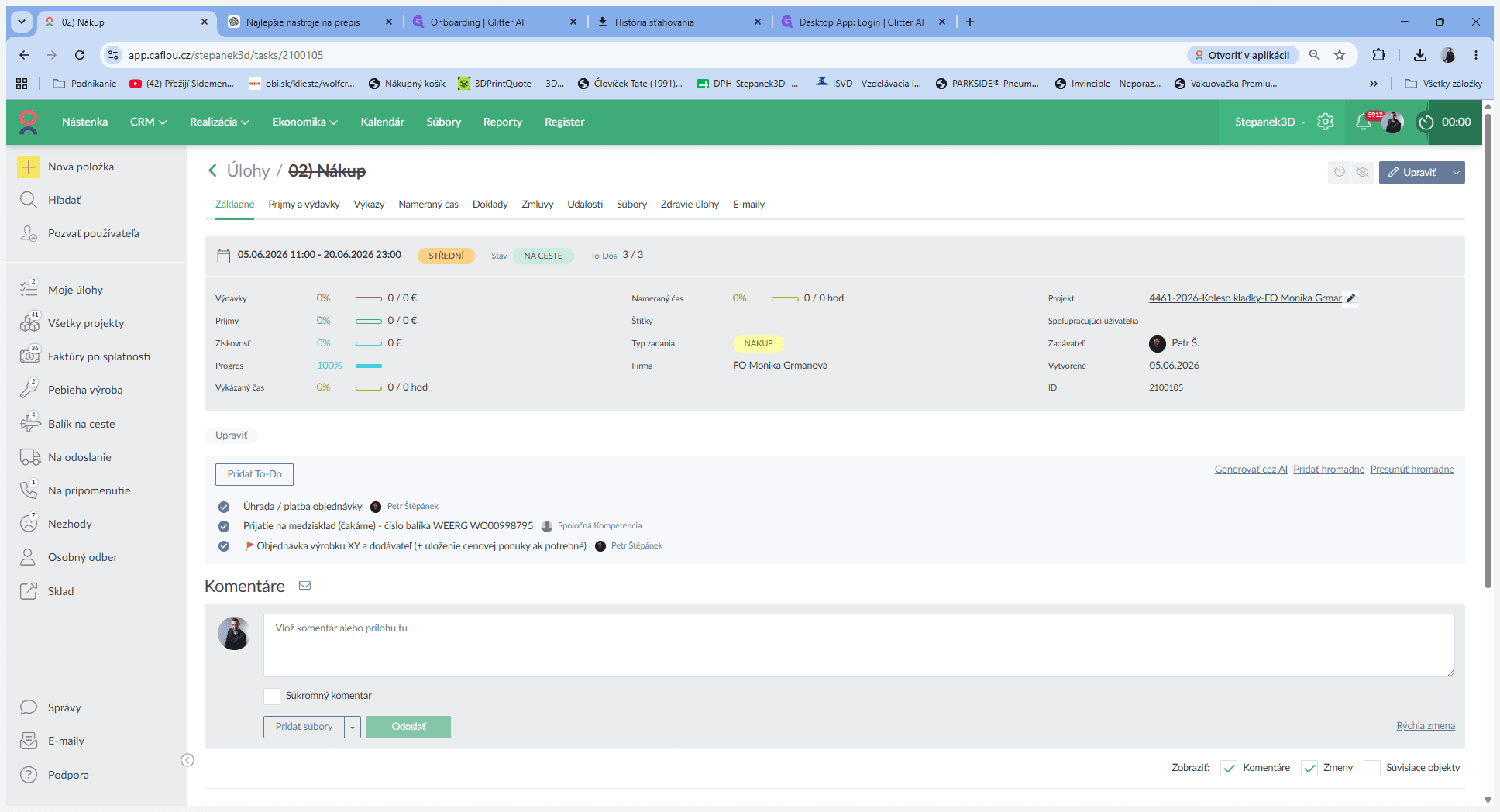This screenshot has height=812, width=1500.
Task: Open the settings gear in green header
Action: pos(1326,122)
